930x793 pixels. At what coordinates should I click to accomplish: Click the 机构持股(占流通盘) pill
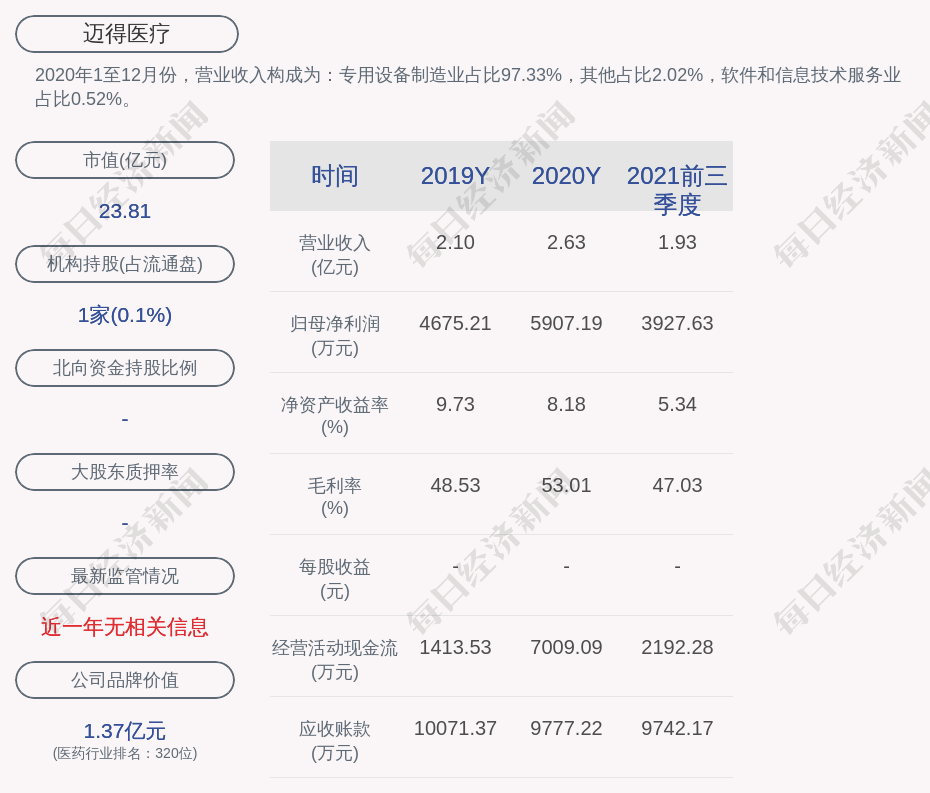(x=125, y=264)
